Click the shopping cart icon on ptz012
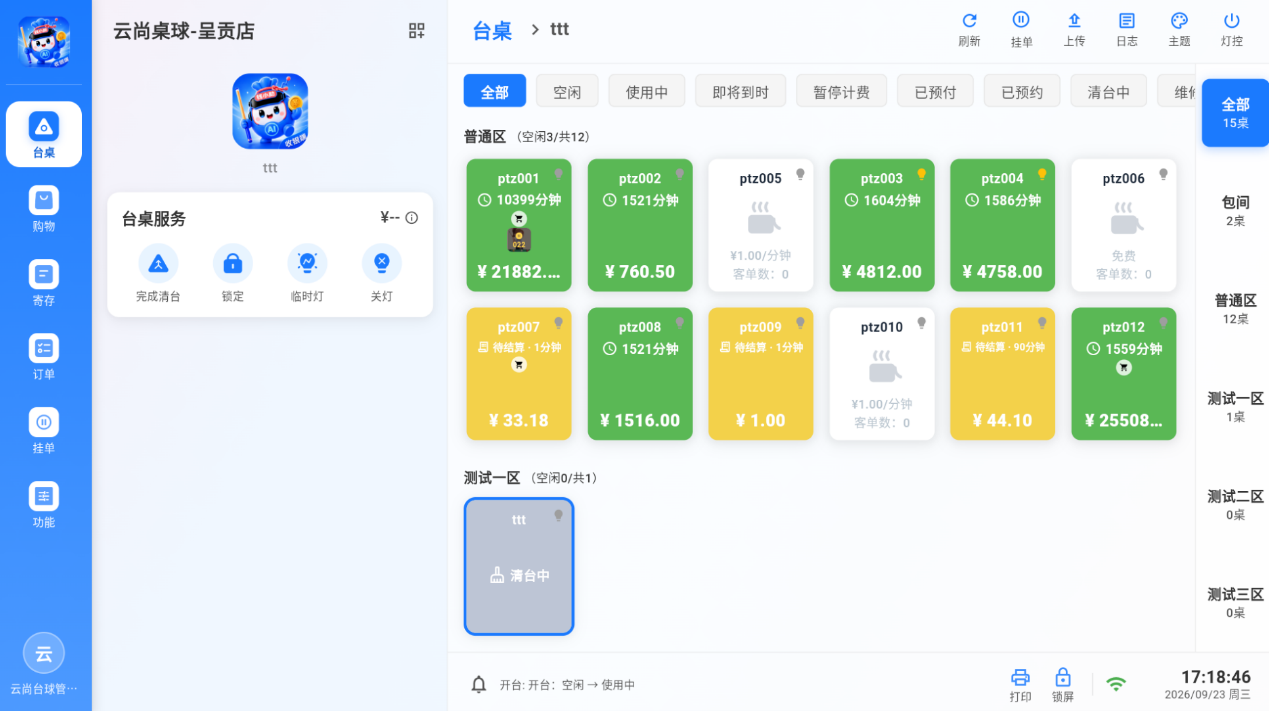Viewport: 1269px width, 711px height. click(x=1124, y=368)
